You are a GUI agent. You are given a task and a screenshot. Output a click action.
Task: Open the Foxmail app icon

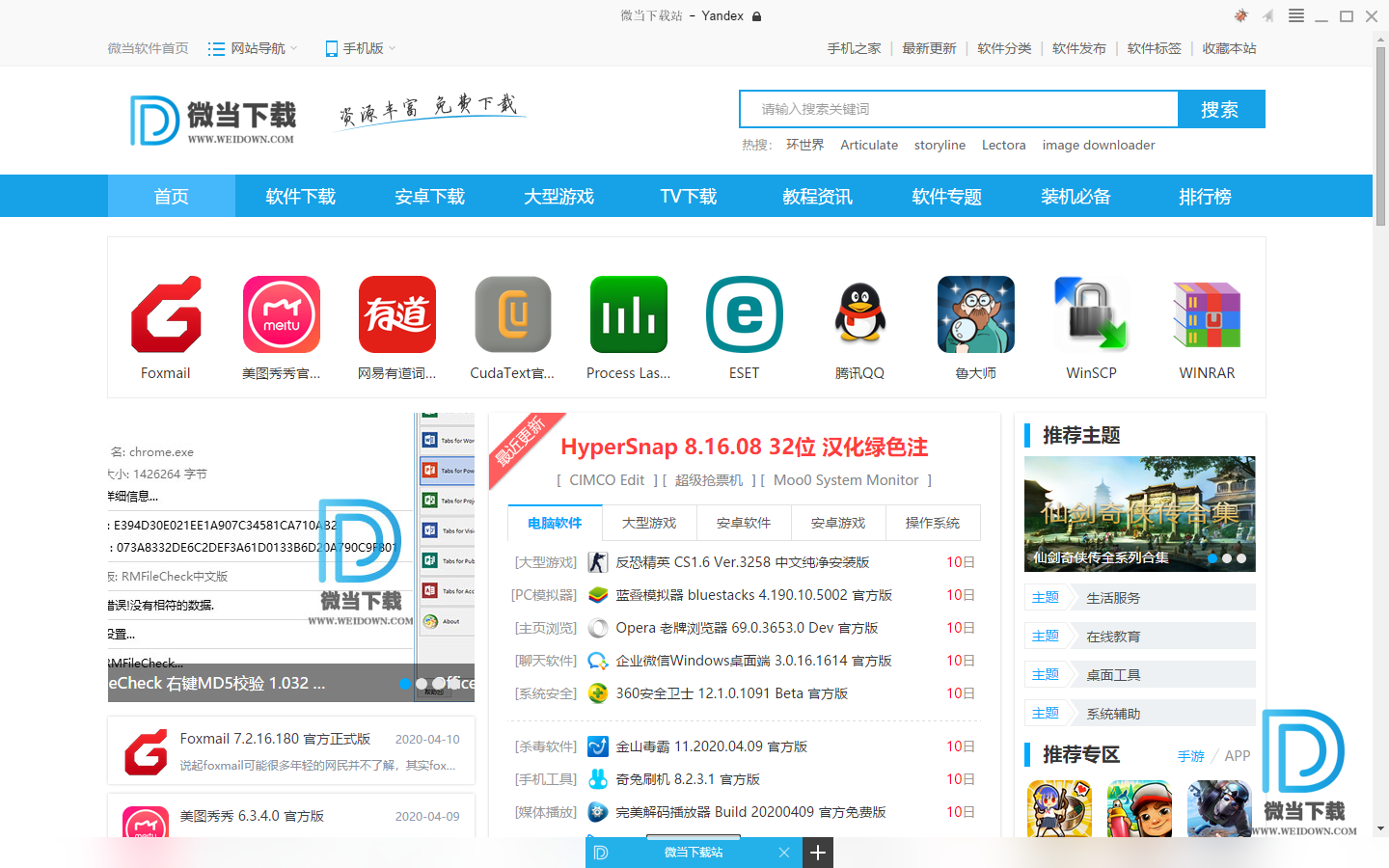click(x=166, y=314)
